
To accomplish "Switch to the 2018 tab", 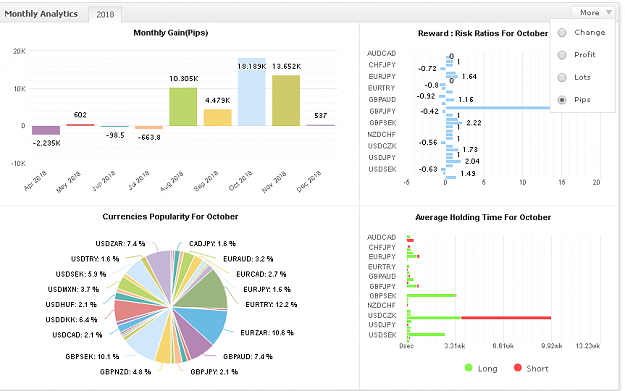I will click(105, 14).
